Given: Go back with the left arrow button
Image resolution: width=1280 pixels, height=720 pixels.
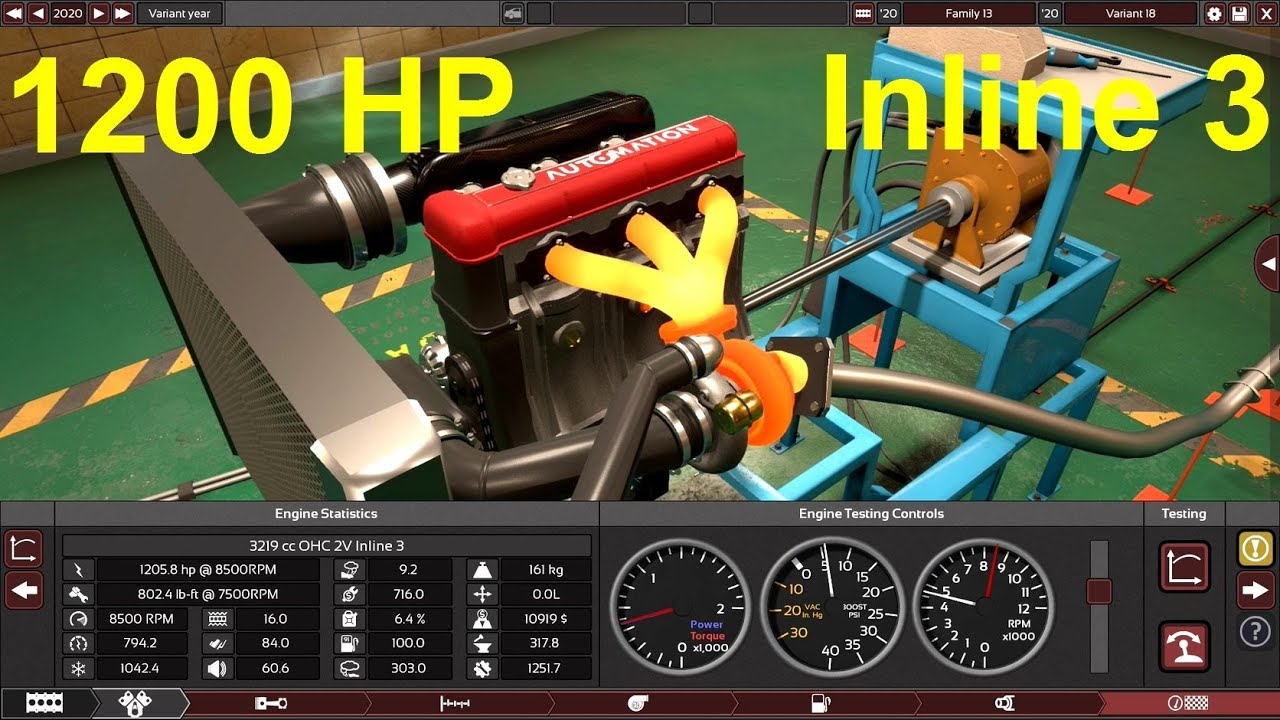Looking at the screenshot, I should pos(24,590).
